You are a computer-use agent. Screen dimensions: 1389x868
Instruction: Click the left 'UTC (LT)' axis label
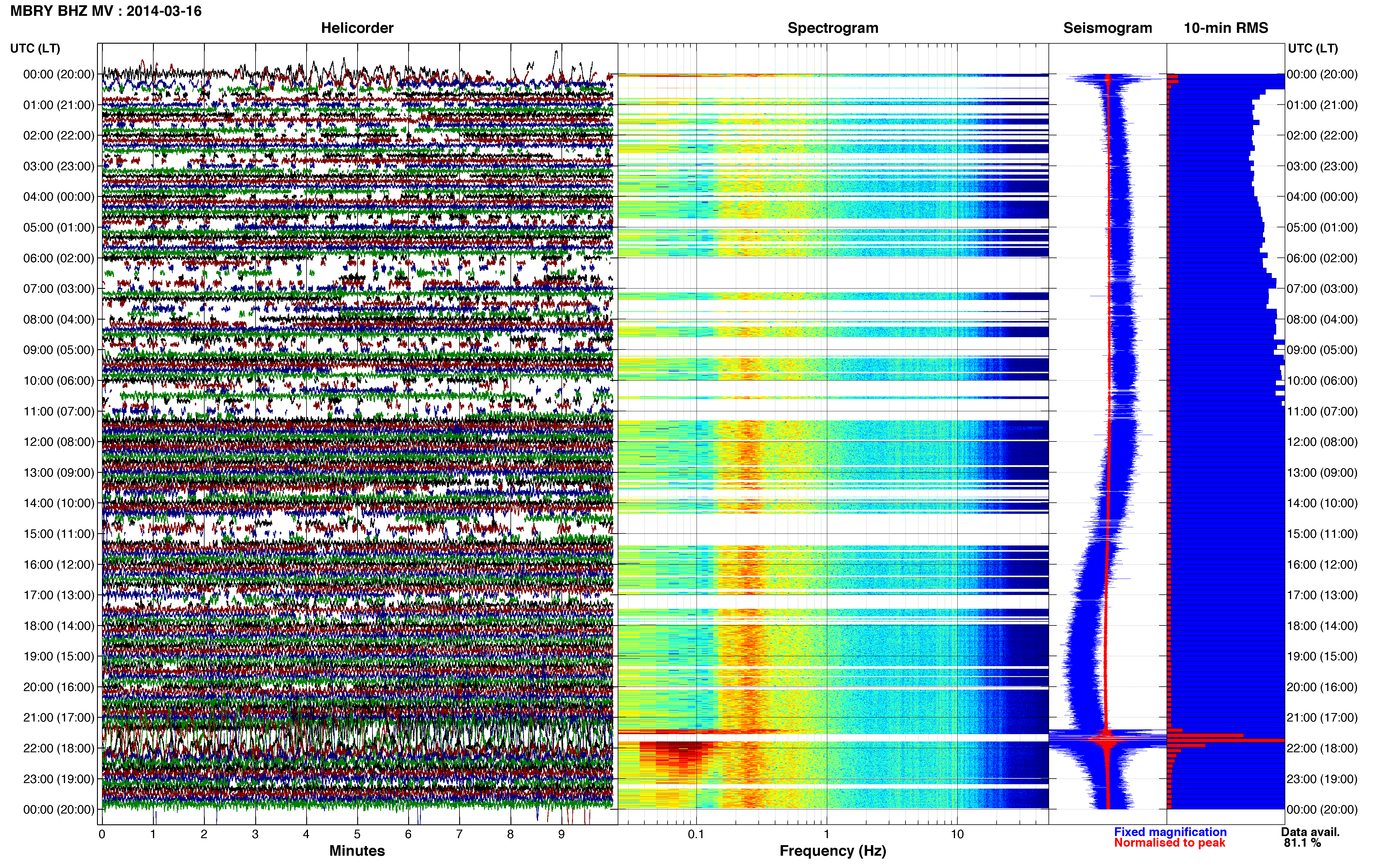(x=35, y=48)
